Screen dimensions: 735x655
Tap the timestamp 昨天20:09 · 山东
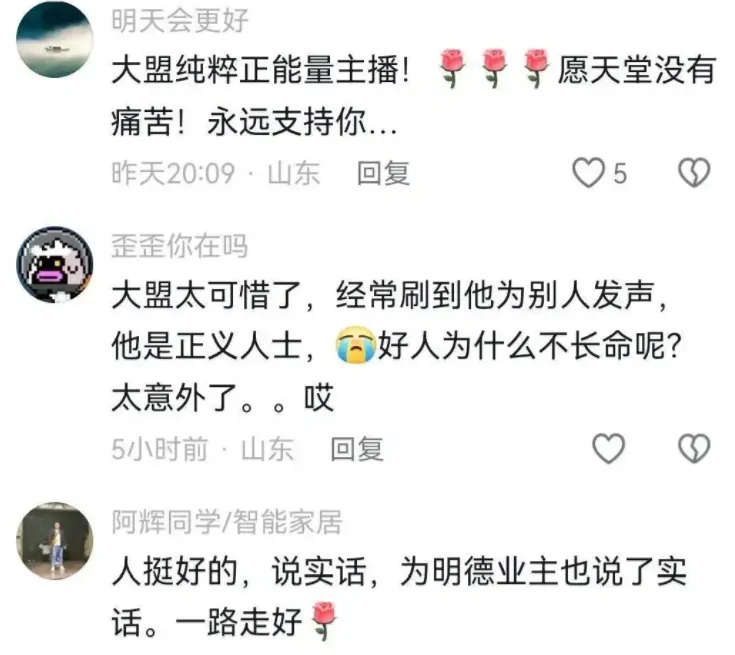pos(216,173)
